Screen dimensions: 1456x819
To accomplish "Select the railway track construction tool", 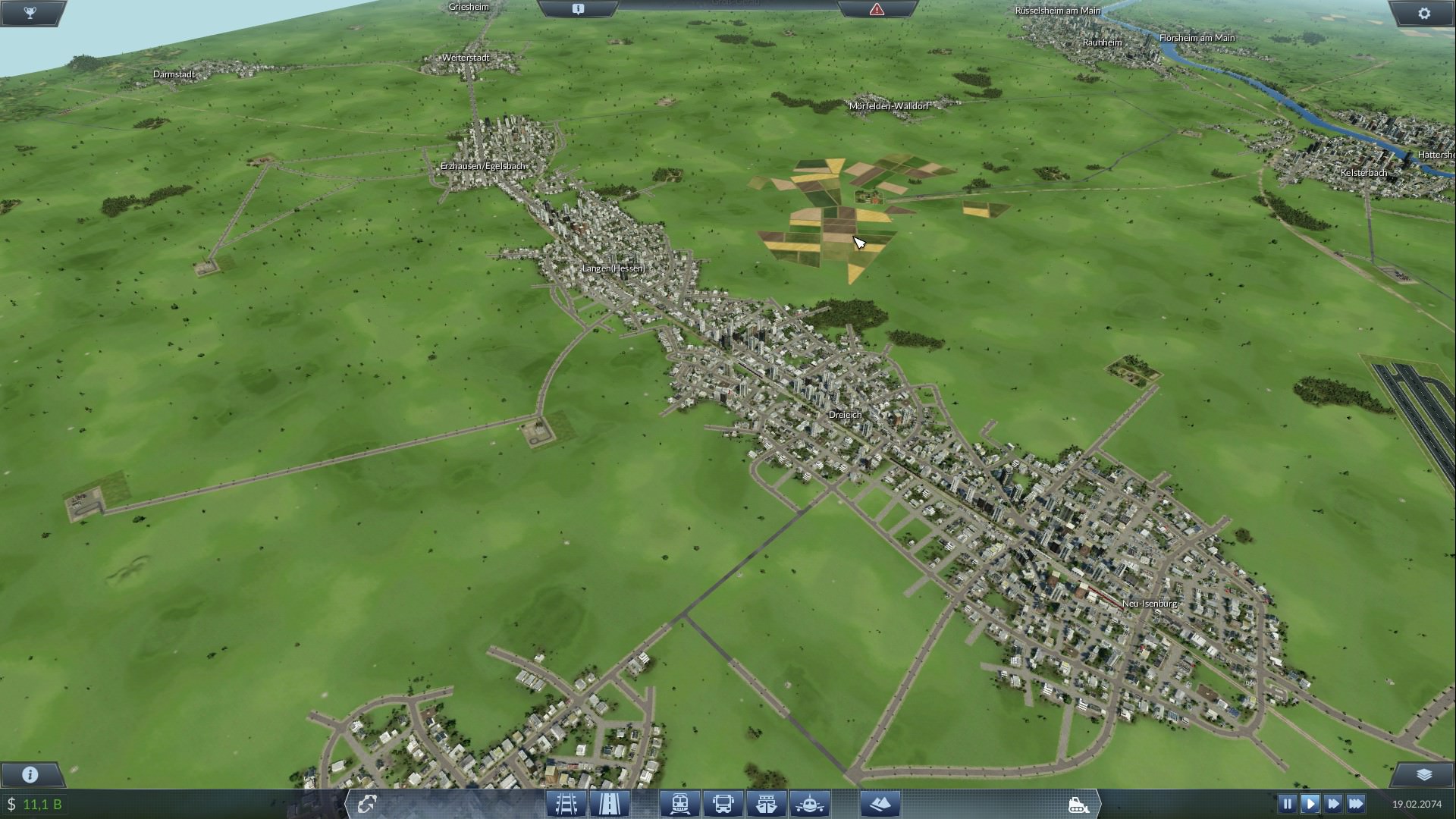I will point(566,804).
